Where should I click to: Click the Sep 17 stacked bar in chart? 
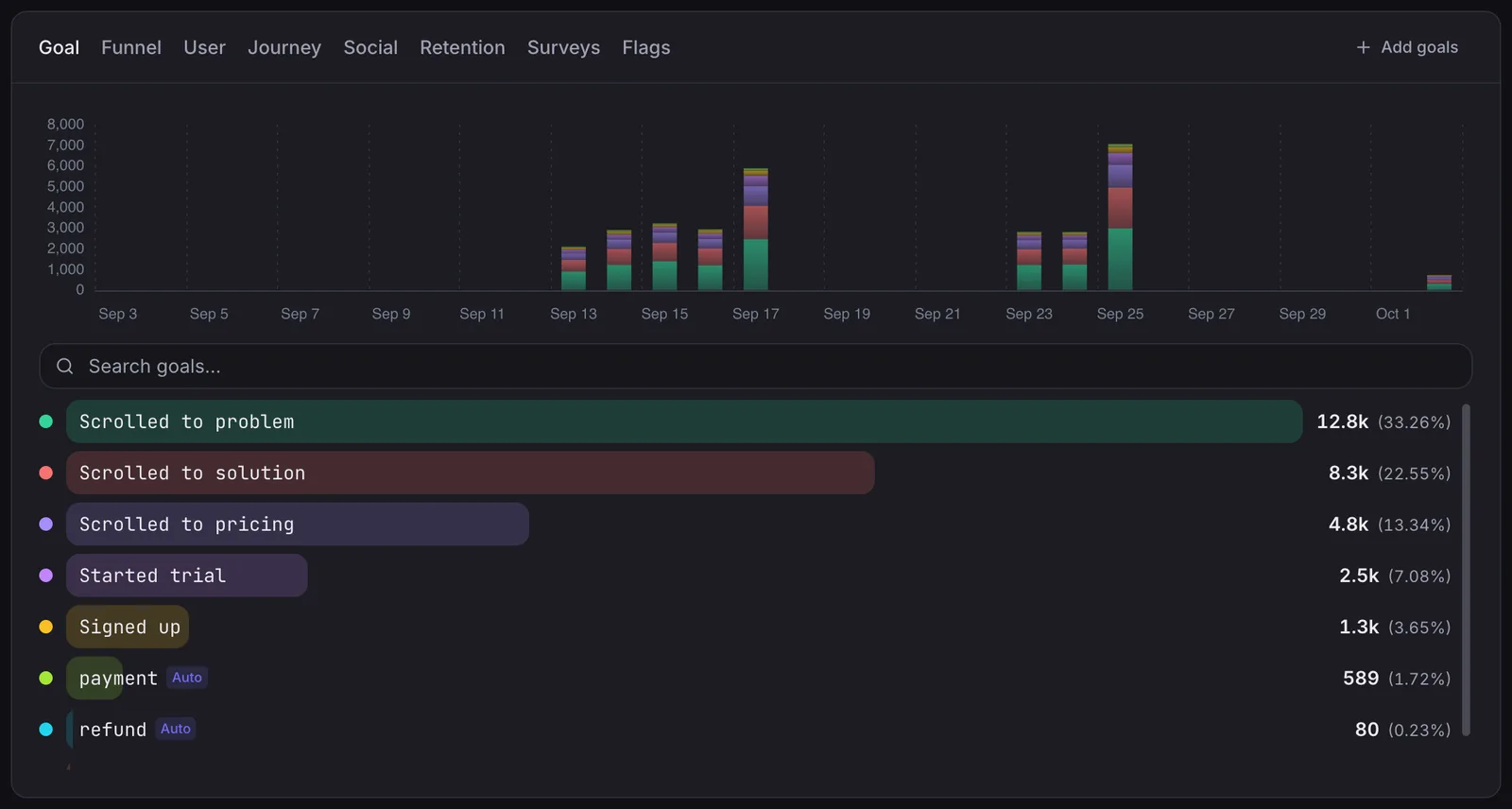(756, 230)
